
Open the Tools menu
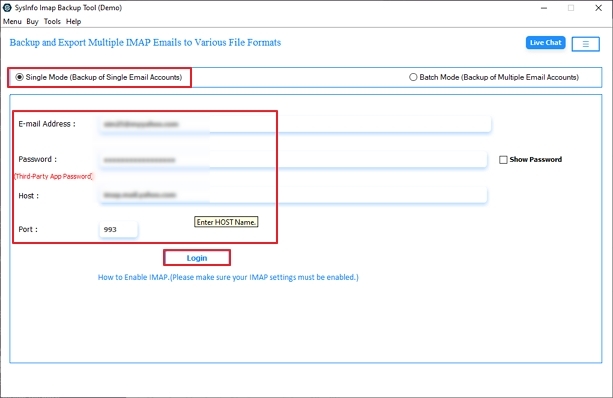(52, 22)
